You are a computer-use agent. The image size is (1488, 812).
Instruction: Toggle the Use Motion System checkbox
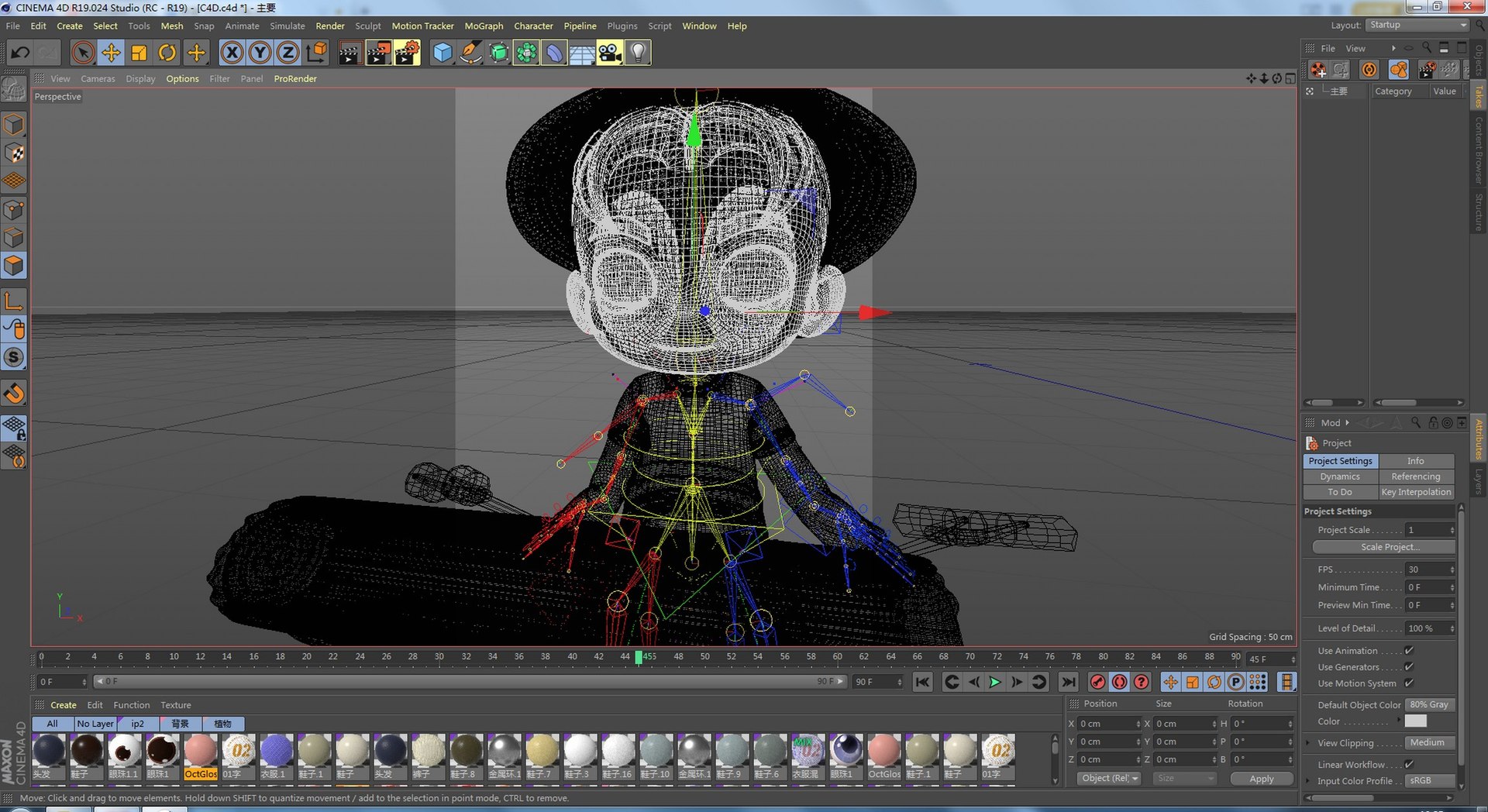(x=1409, y=683)
